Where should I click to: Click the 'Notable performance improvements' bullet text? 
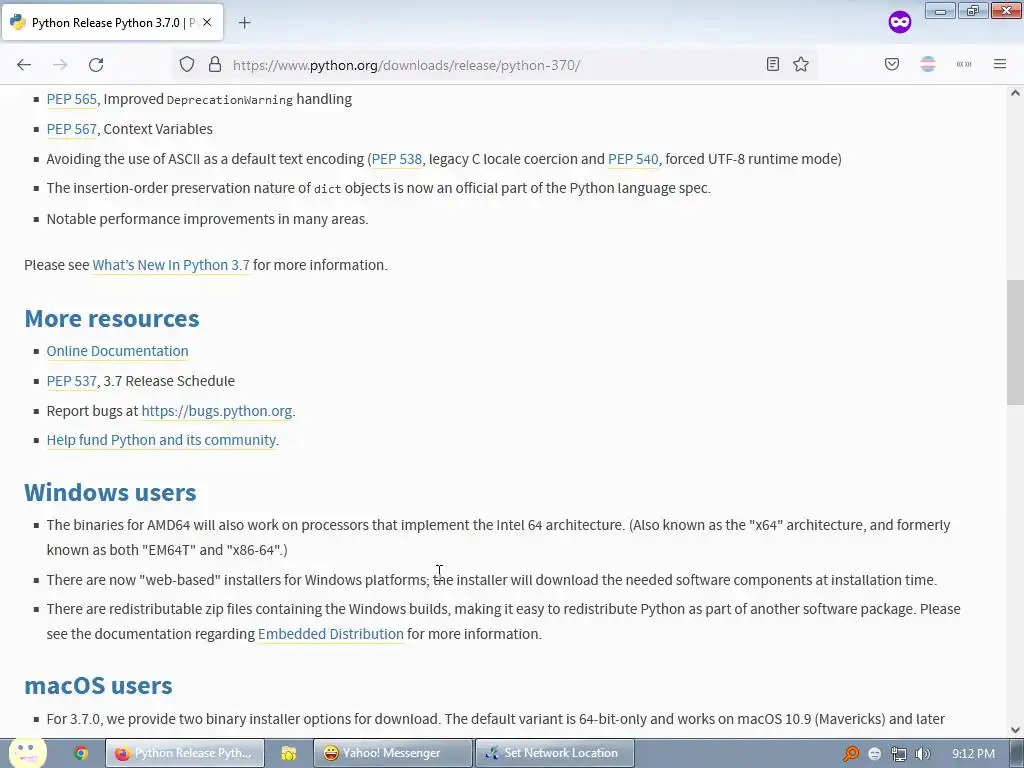pos(208,219)
